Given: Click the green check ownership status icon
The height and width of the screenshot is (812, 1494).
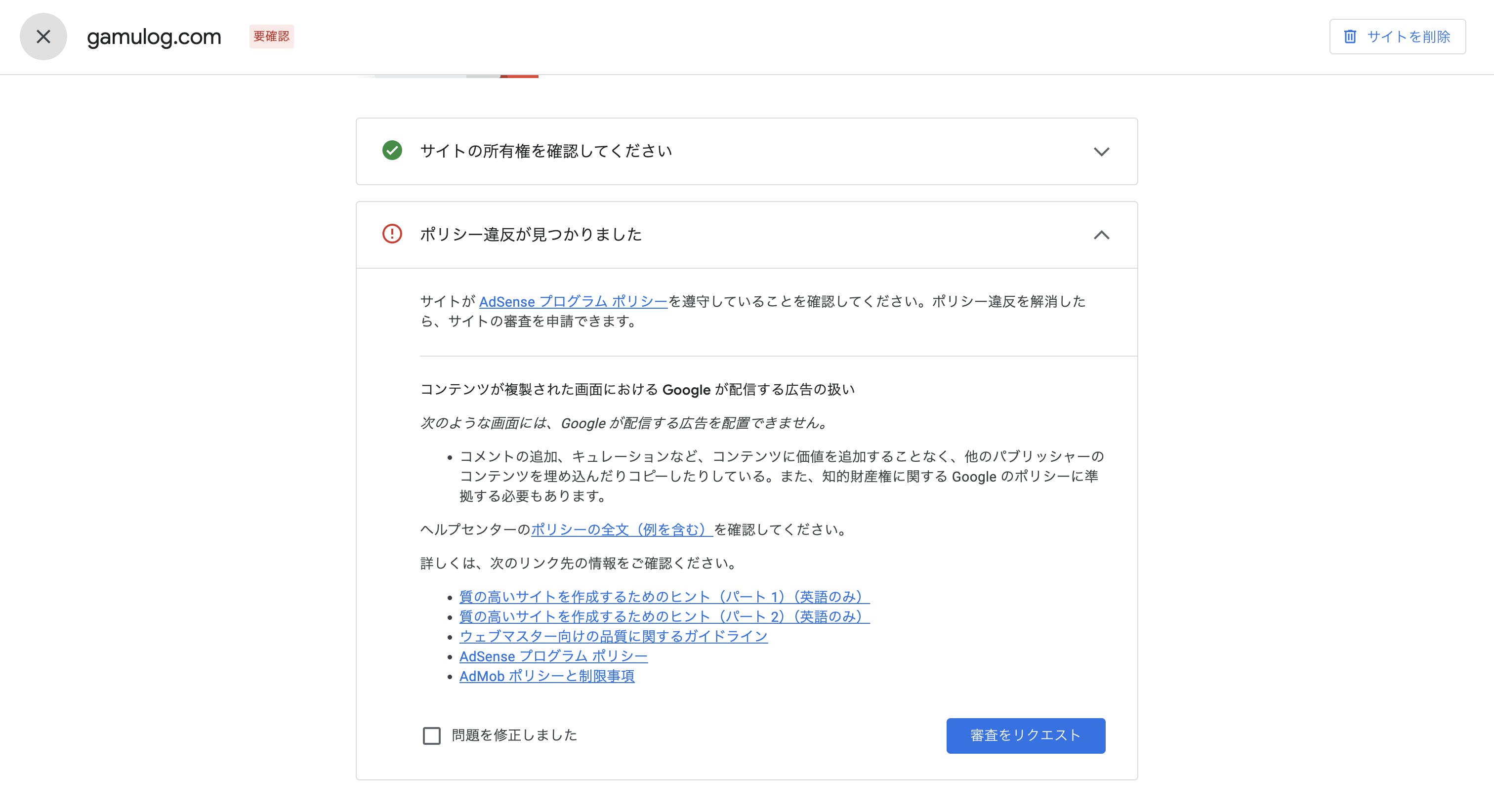Looking at the screenshot, I should click(x=392, y=151).
